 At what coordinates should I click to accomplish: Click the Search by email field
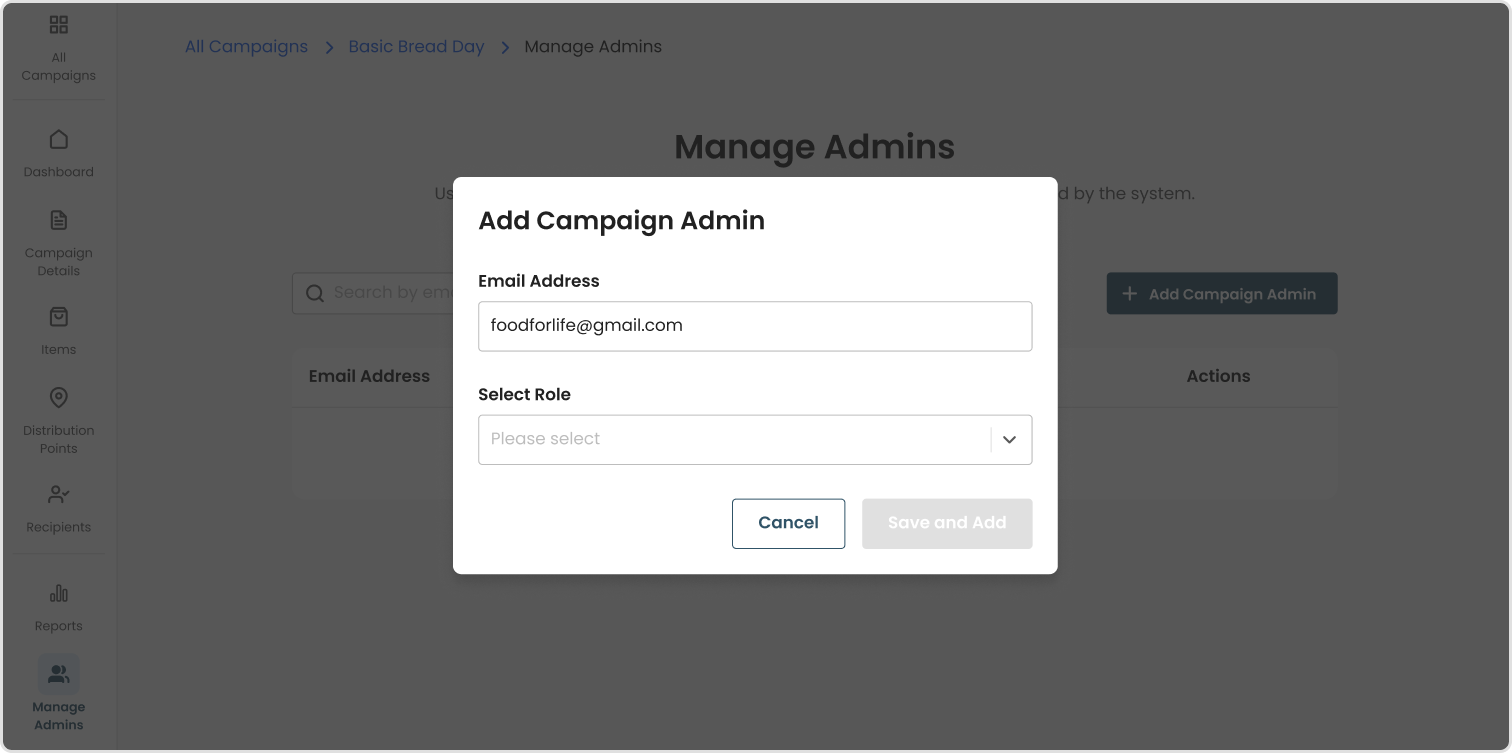[373, 293]
